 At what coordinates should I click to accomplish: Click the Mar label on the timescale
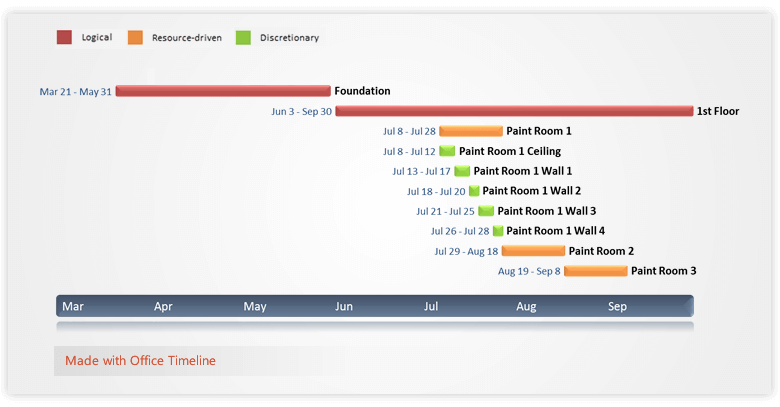73,307
